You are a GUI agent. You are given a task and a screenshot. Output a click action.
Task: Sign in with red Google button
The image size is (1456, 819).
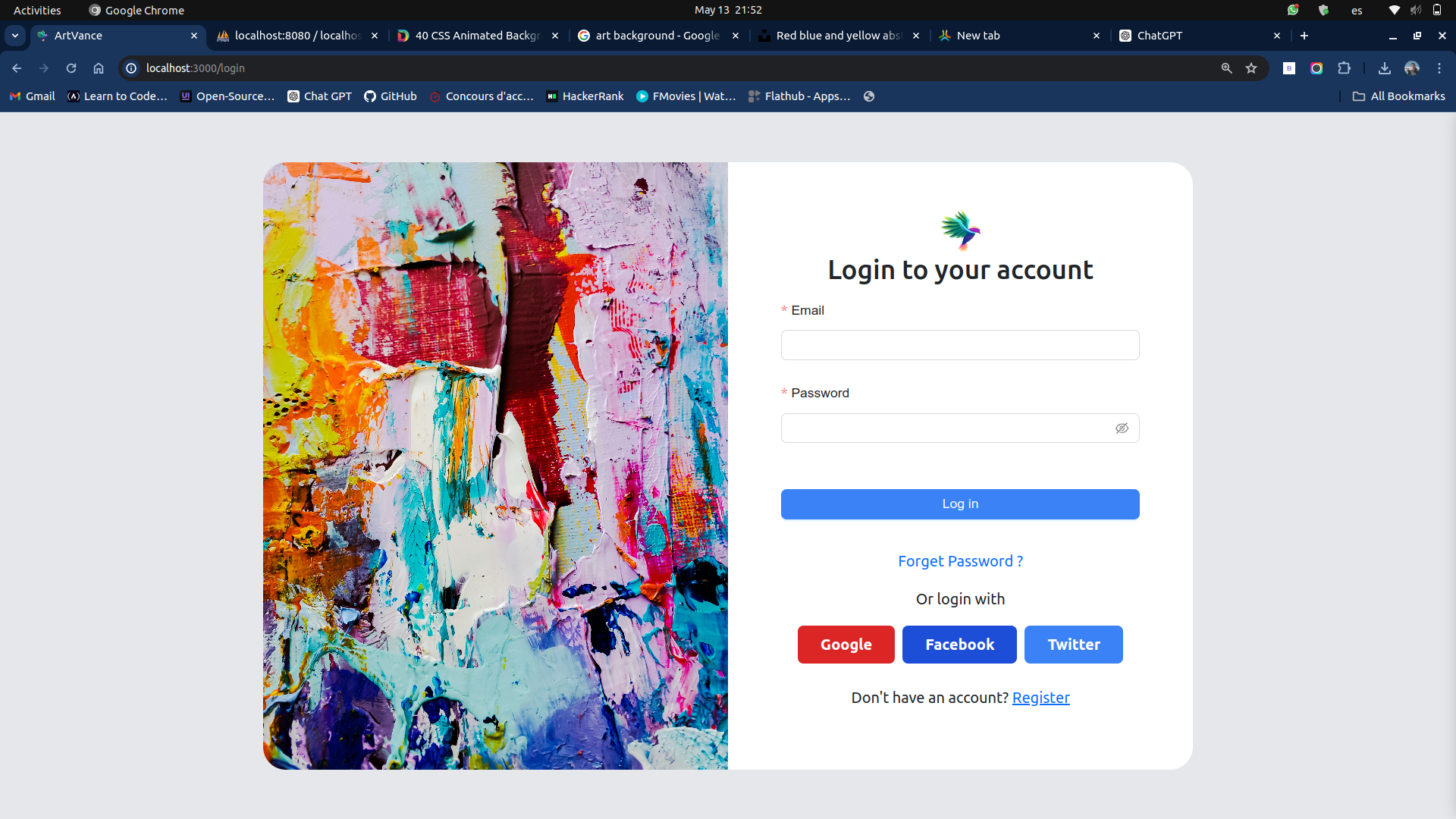[x=846, y=645]
